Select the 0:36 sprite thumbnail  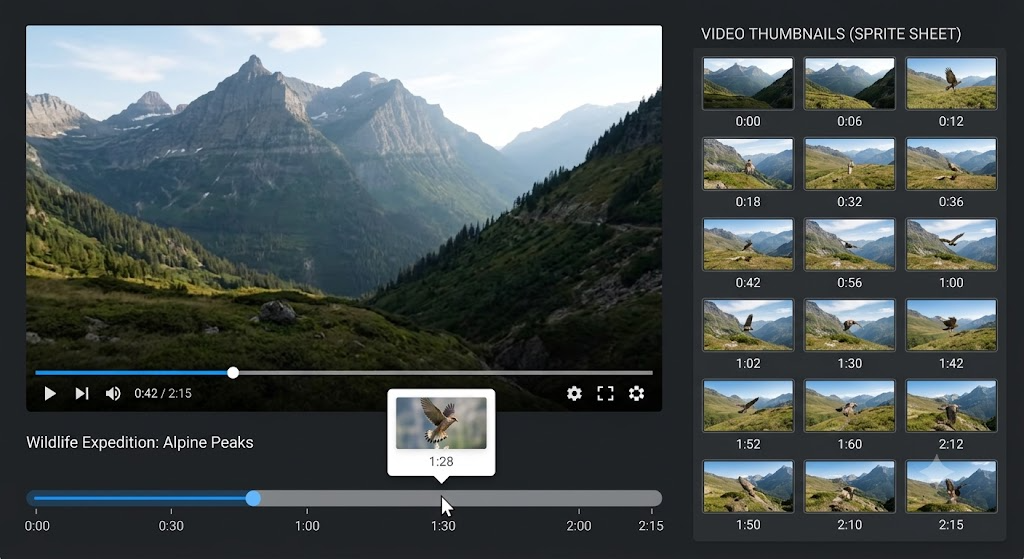(952, 164)
